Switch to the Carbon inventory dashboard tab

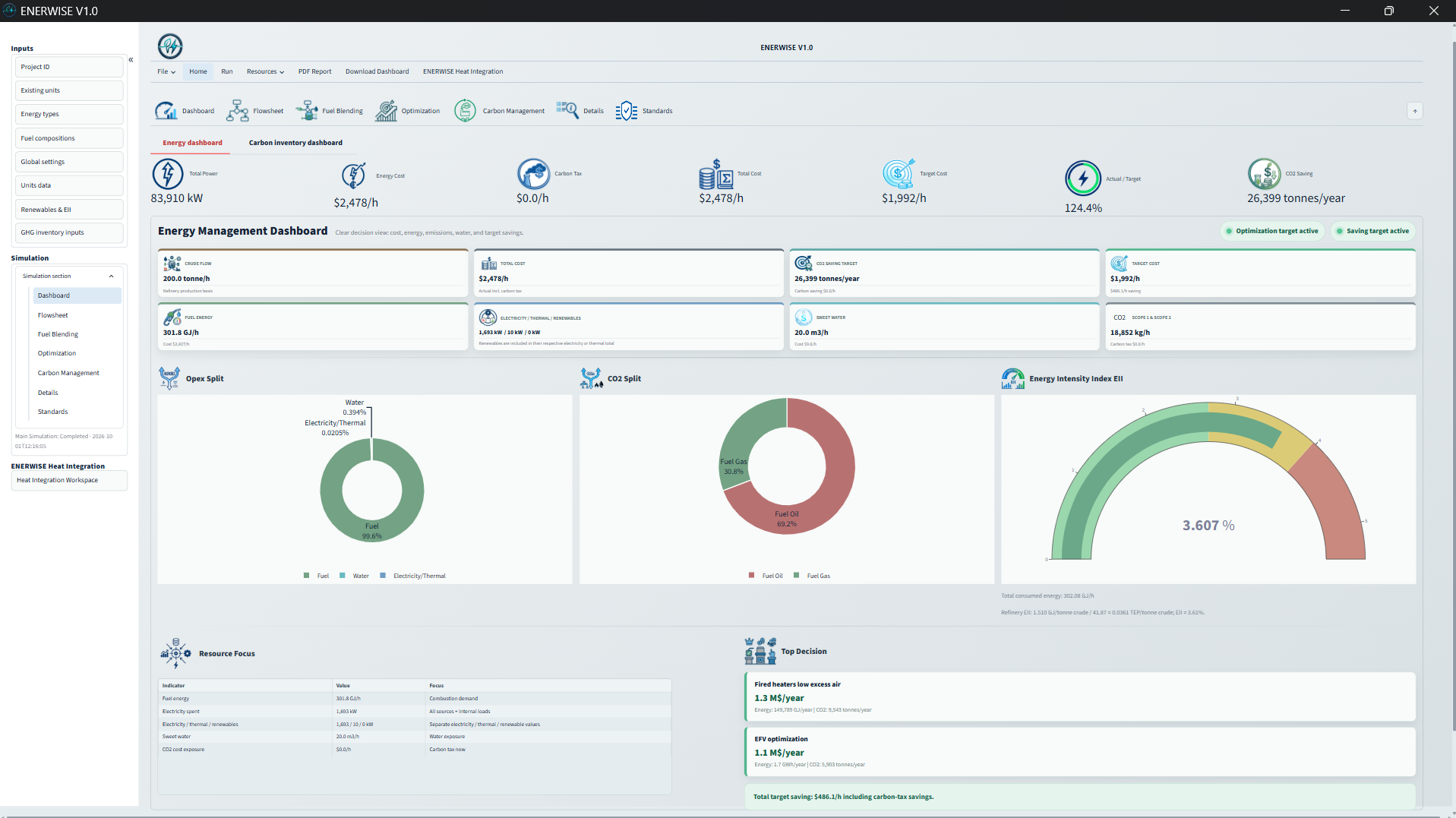tap(295, 143)
